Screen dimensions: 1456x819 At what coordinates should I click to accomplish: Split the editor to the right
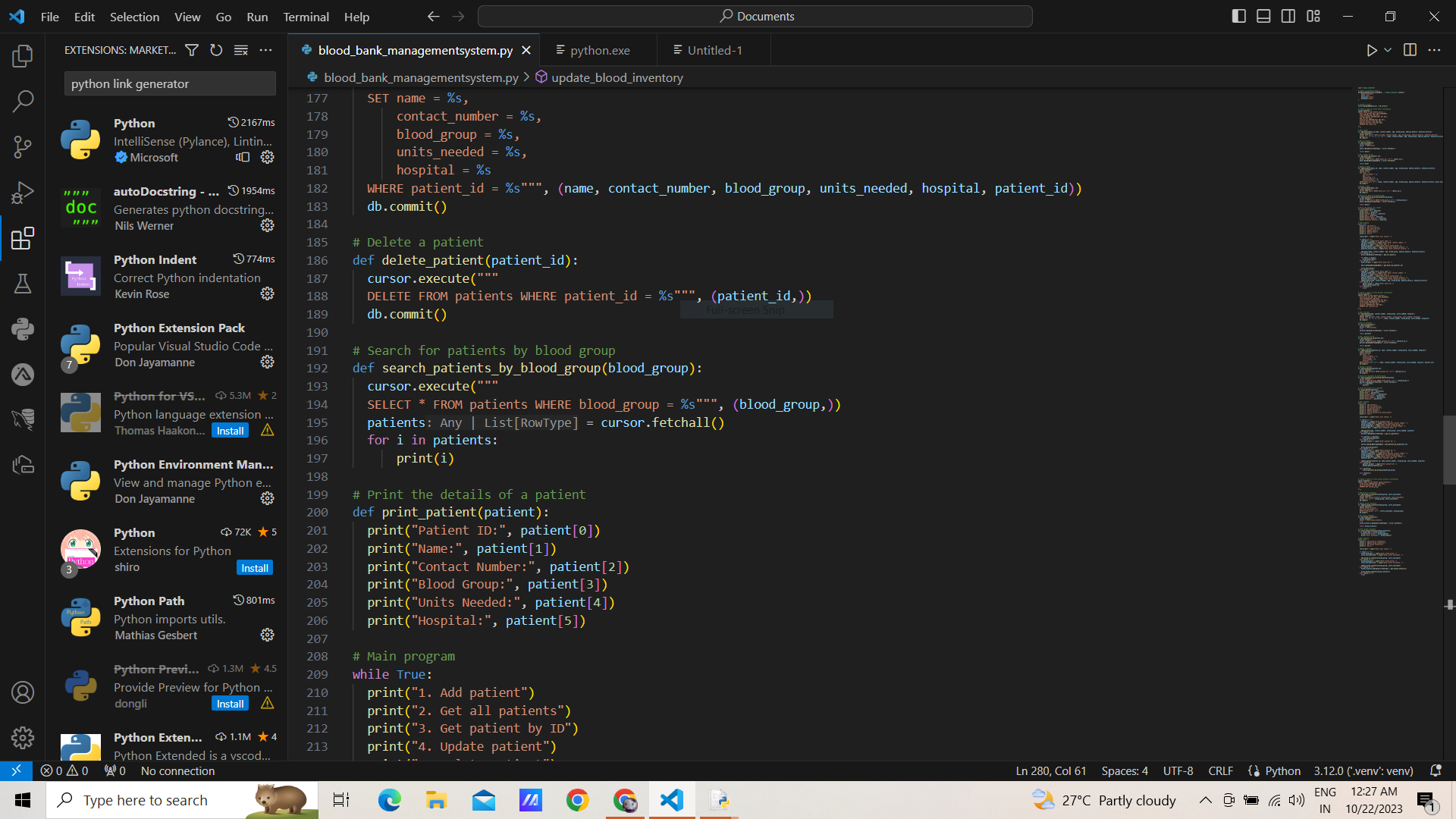1410,50
